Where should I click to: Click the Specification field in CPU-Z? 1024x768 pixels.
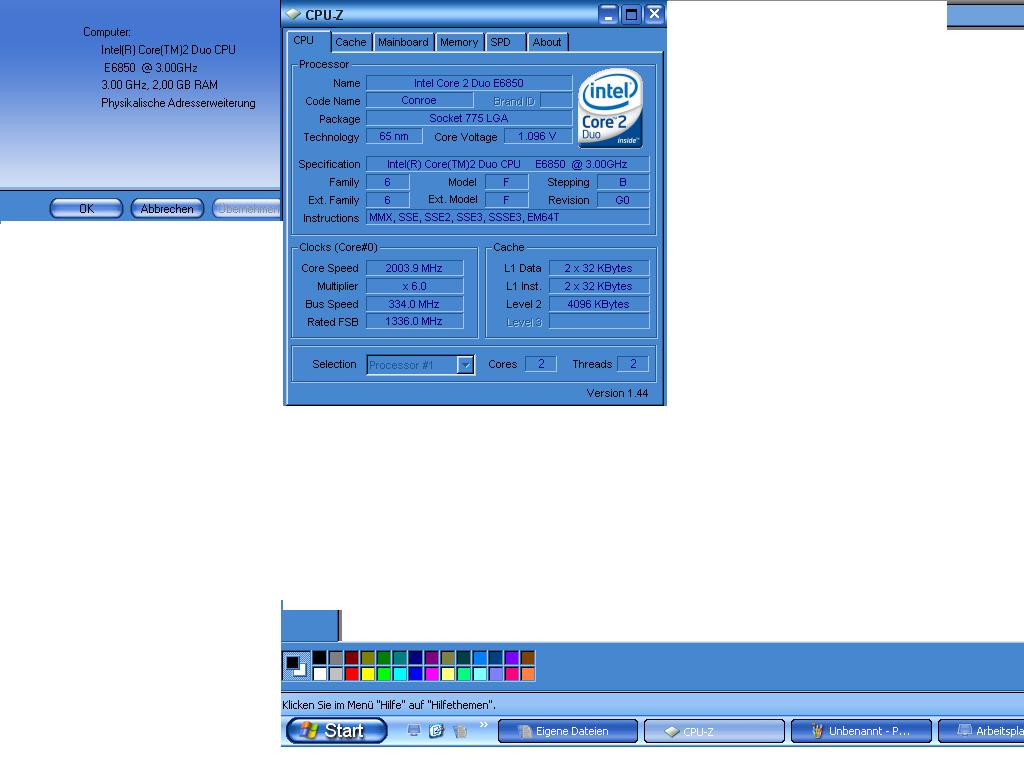click(x=507, y=164)
